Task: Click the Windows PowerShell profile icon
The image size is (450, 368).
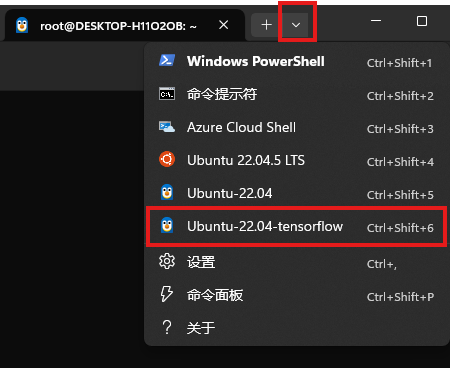Action: [x=167, y=61]
